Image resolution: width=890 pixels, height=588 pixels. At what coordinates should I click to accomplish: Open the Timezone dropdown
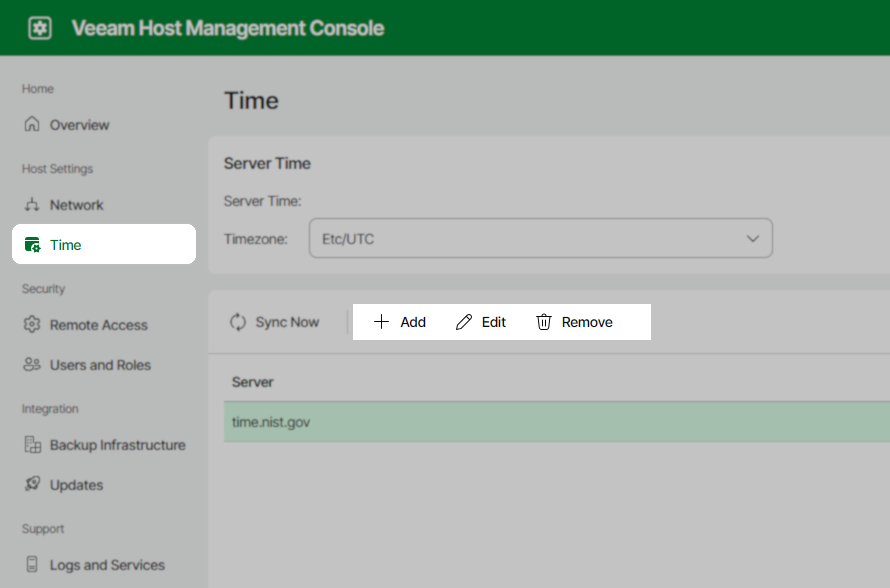point(540,238)
